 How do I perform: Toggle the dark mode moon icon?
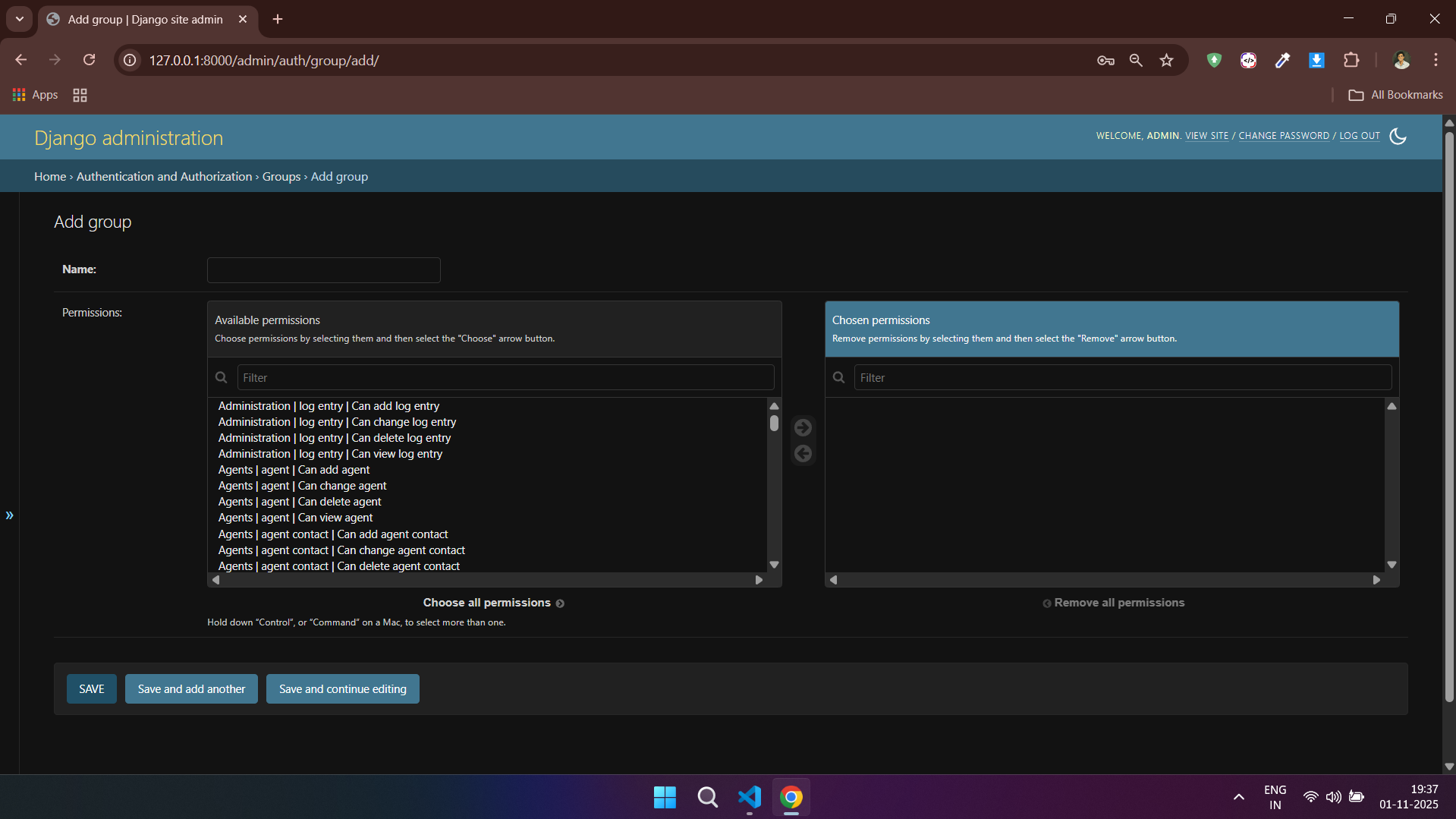tap(1398, 136)
